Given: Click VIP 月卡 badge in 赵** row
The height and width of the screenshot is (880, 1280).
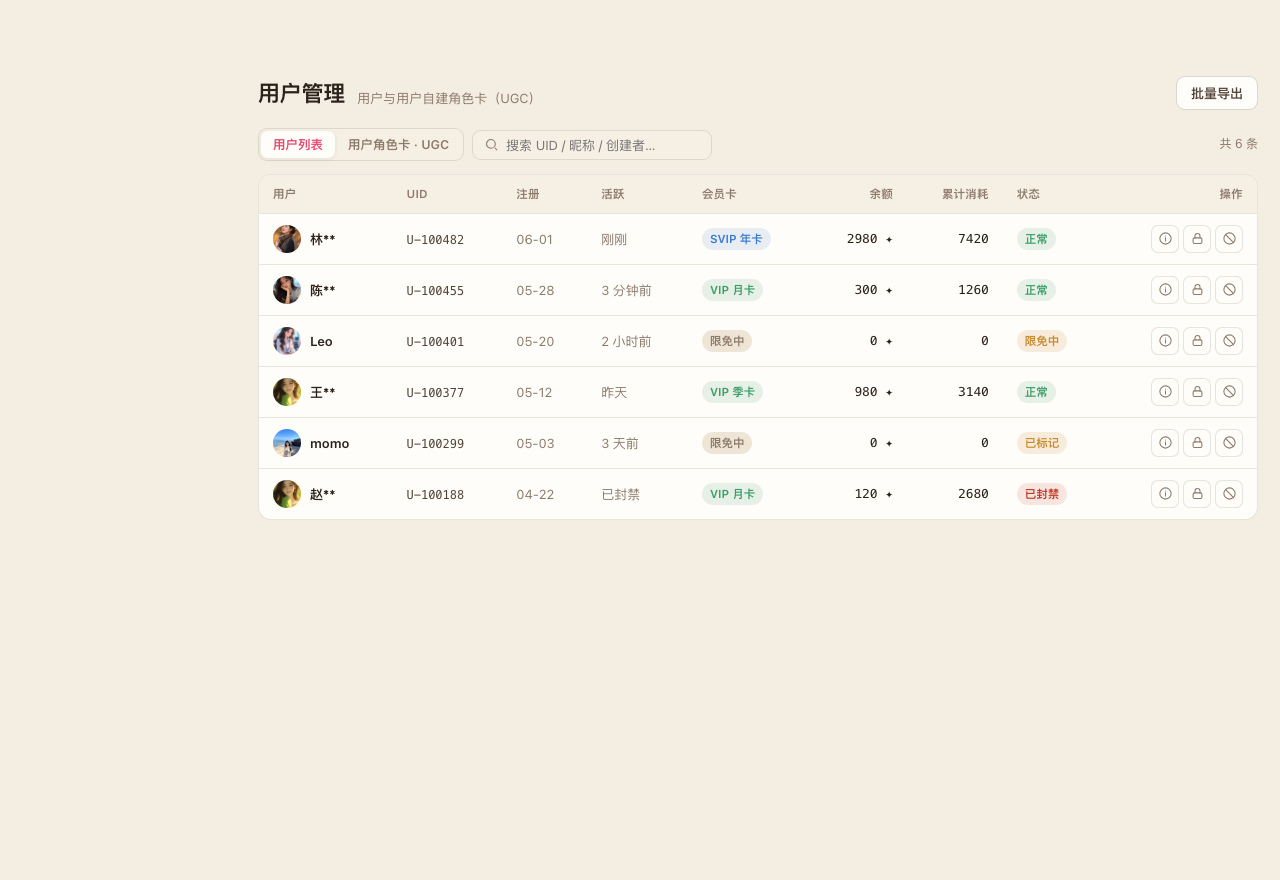Looking at the screenshot, I should (732, 494).
